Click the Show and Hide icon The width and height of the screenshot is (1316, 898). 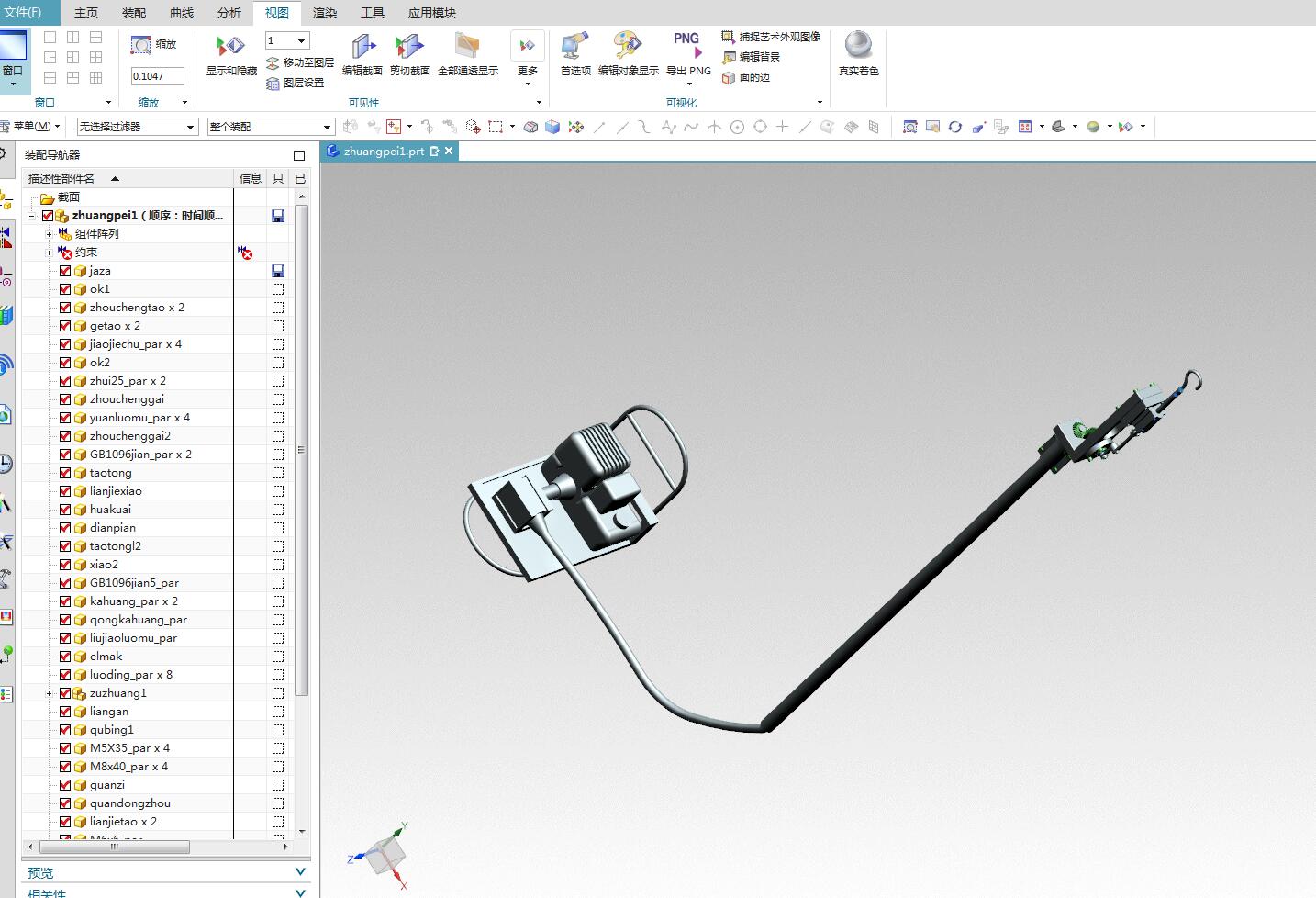click(230, 46)
